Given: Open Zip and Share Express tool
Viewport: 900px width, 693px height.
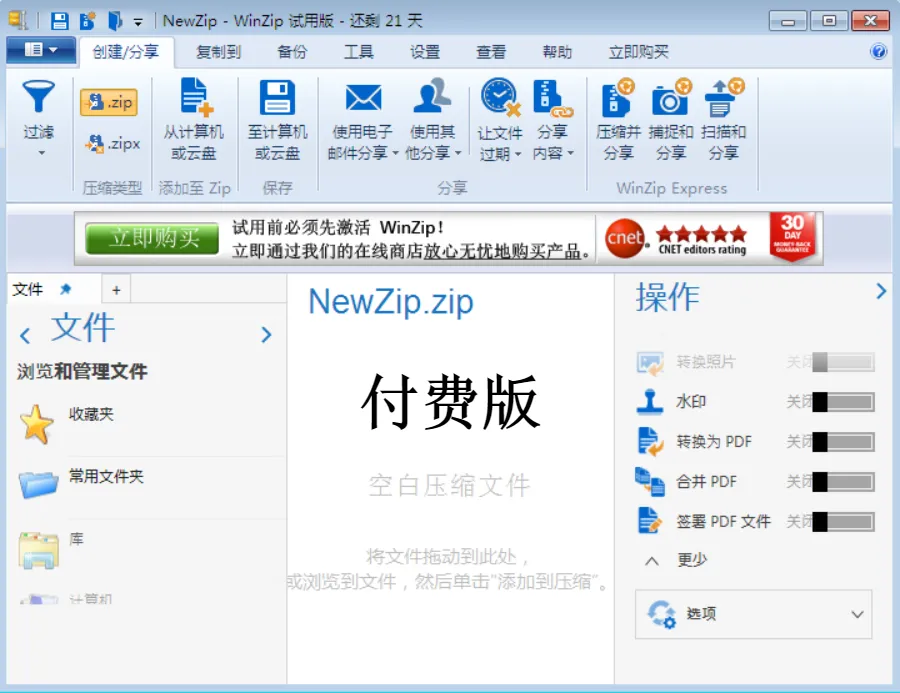Looking at the screenshot, I should pos(618,119).
